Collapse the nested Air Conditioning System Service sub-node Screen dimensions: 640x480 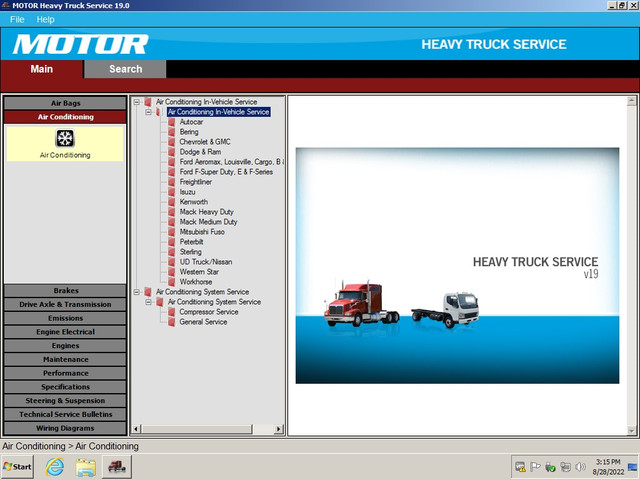click(x=149, y=302)
